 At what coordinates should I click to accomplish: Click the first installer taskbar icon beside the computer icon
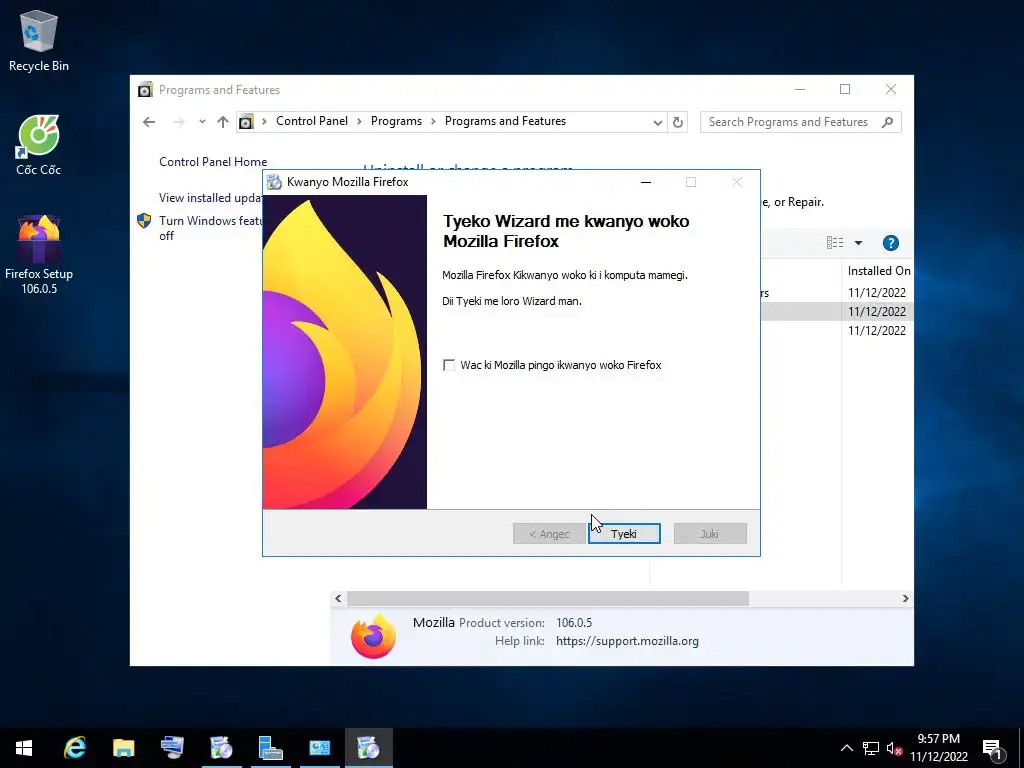221,748
